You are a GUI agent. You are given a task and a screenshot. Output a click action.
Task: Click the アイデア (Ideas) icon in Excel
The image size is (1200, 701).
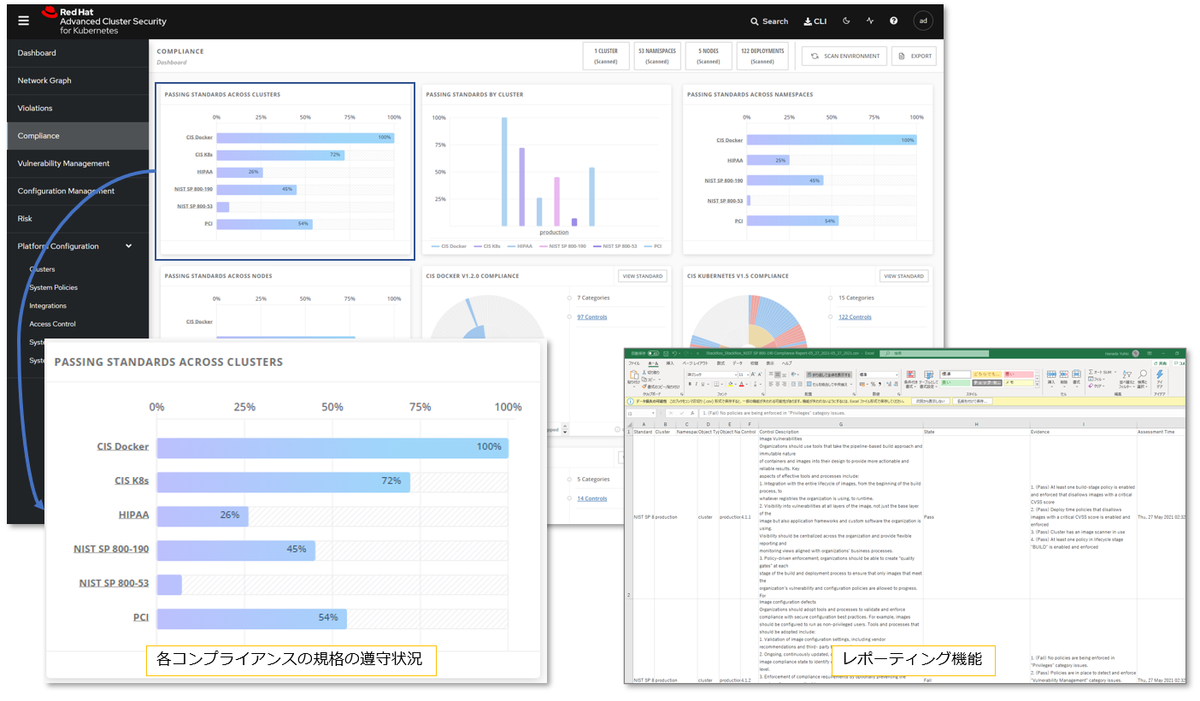tap(1159, 379)
